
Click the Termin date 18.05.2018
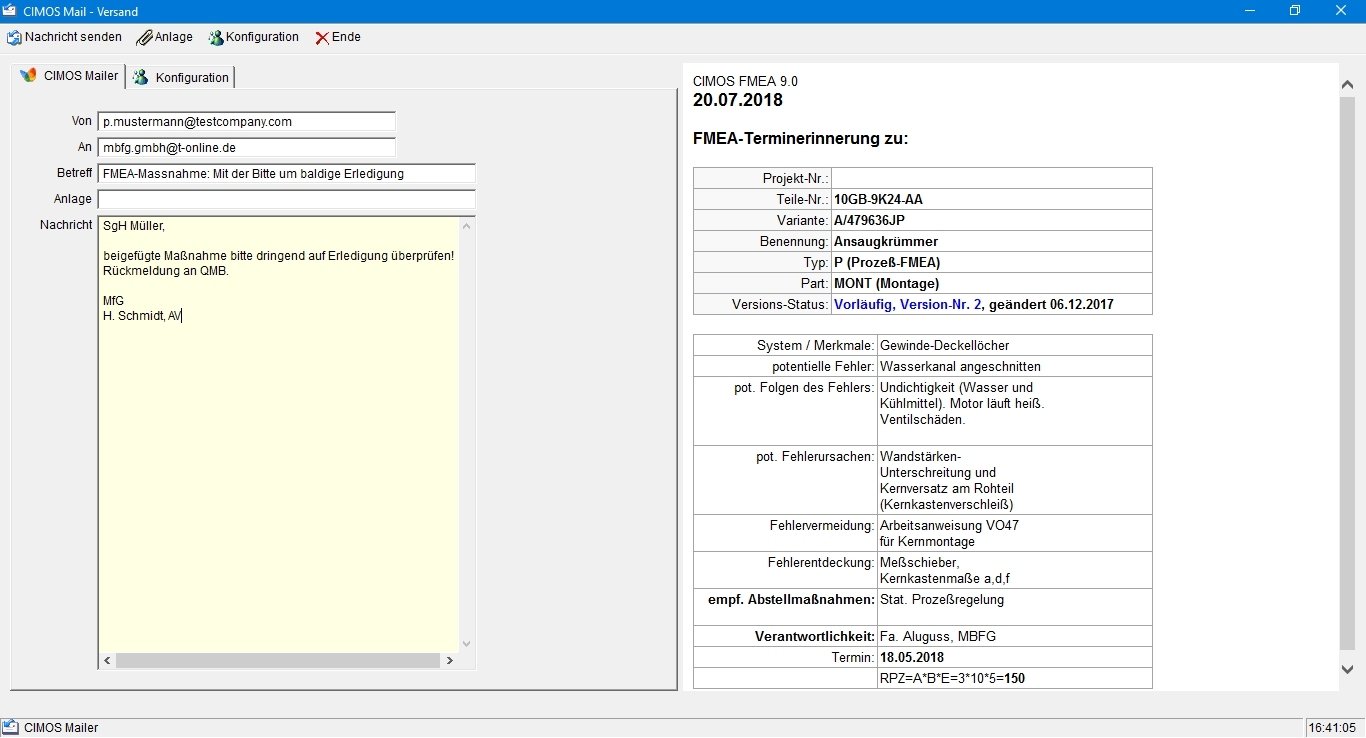pos(912,657)
